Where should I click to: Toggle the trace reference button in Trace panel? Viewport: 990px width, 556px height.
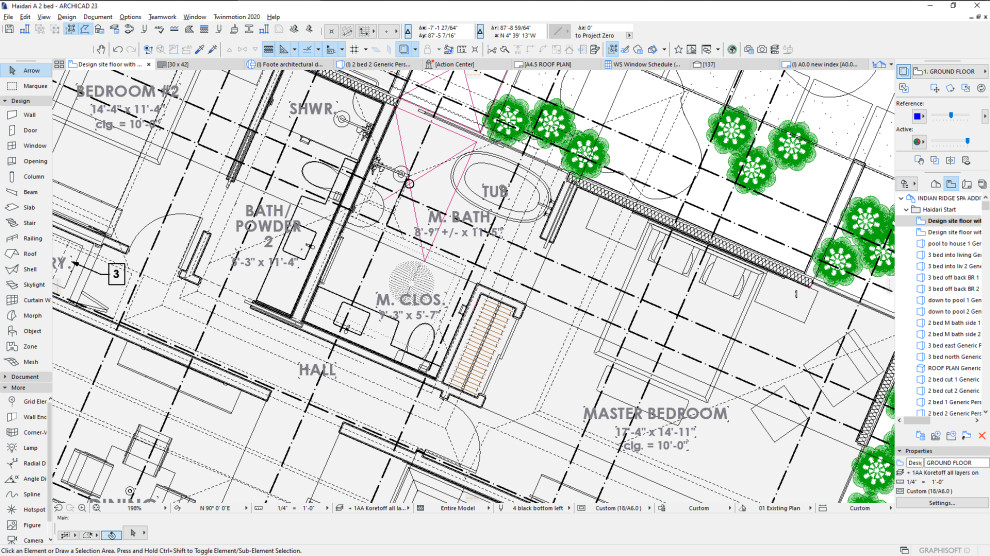tap(903, 71)
